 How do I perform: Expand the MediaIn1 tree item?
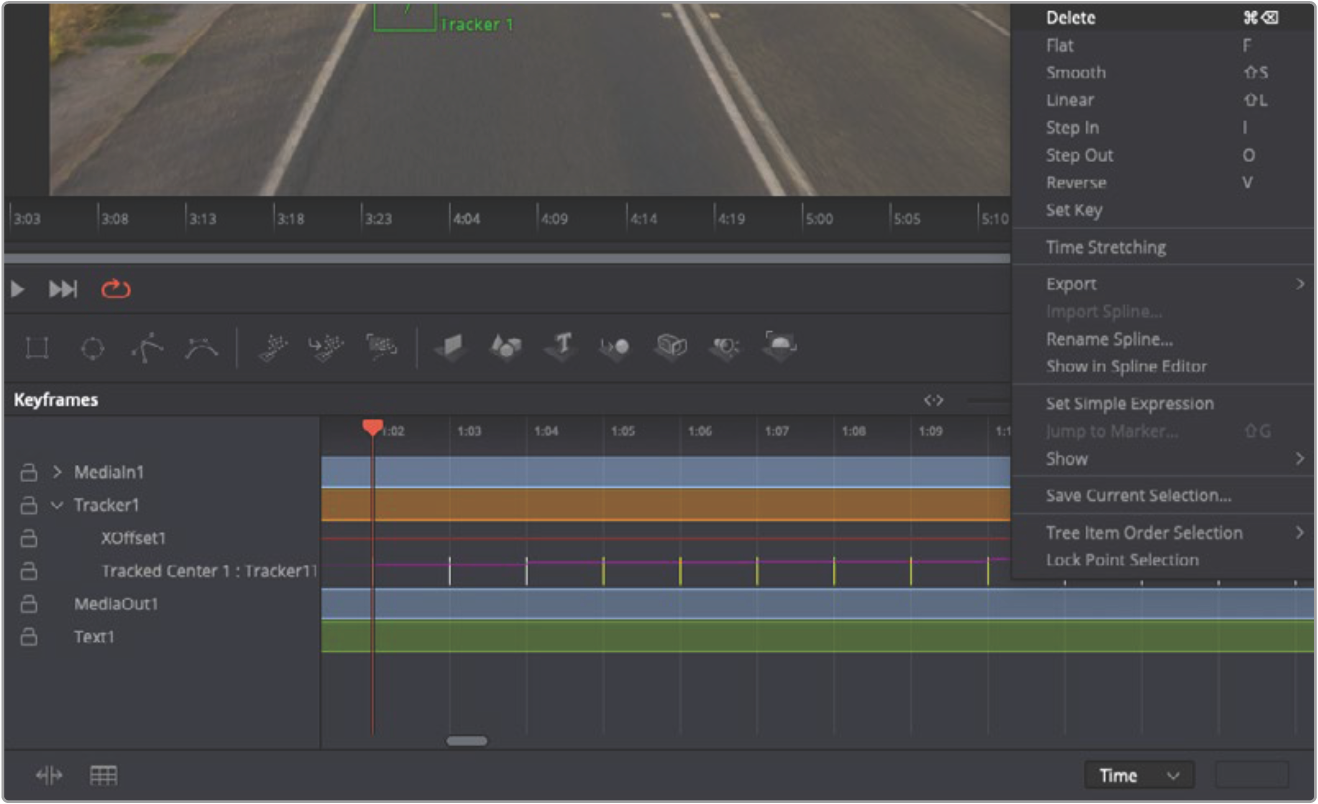(x=57, y=472)
